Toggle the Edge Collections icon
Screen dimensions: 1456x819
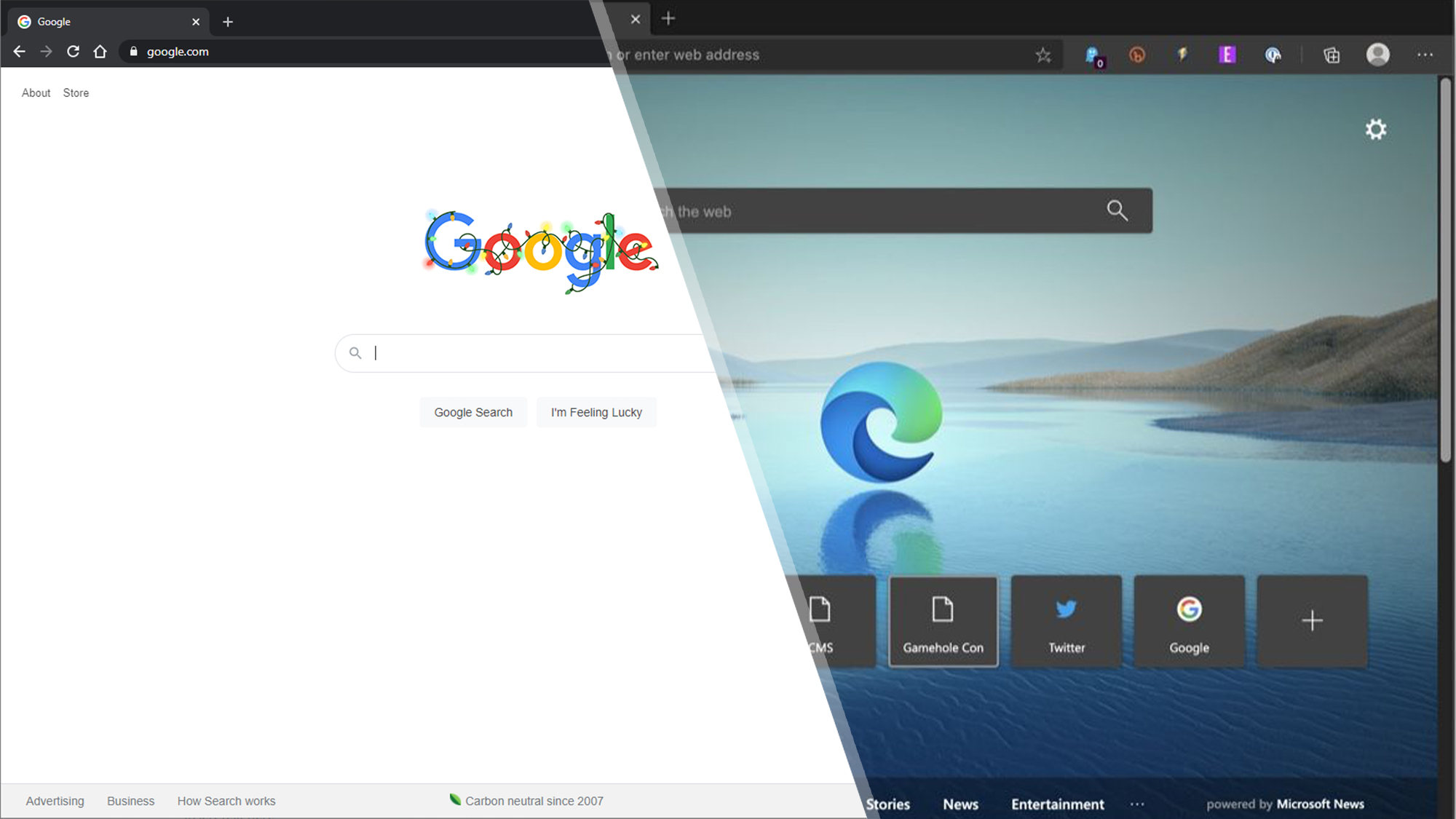click(1332, 55)
